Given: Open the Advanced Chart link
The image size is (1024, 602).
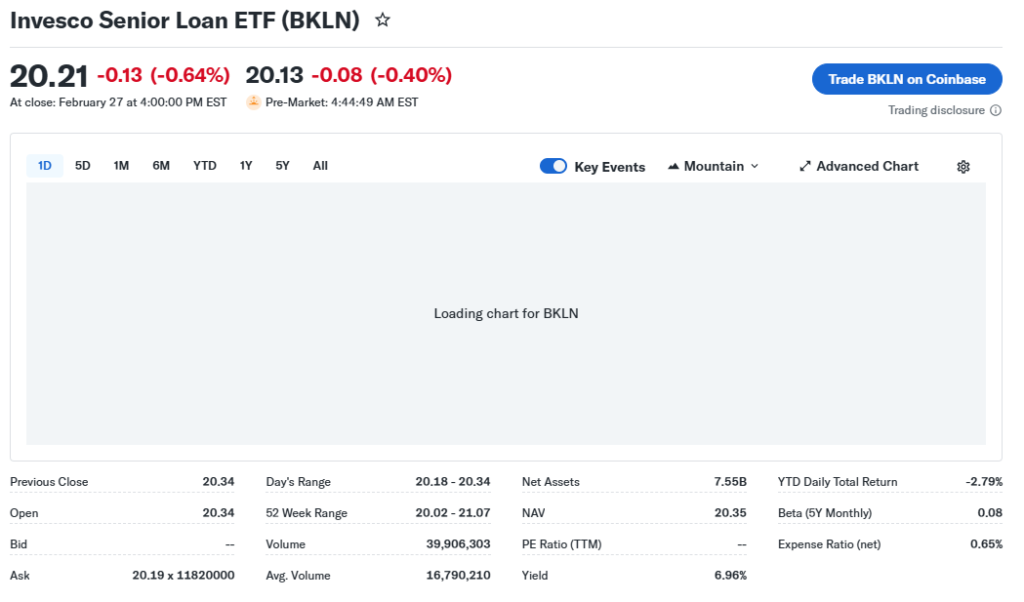Looking at the screenshot, I should click(x=867, y=167).
